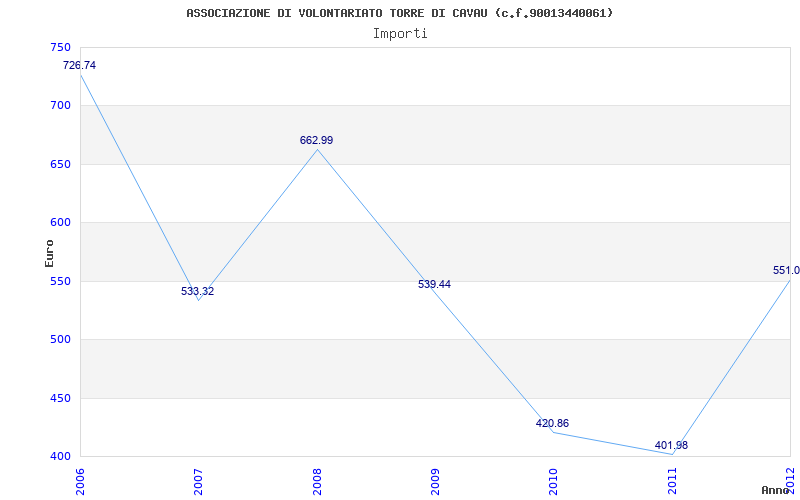Image resolution: width=800 pixels, height=500 pixels.
Task: Click the x-axis year 2011
Action: 672,481
